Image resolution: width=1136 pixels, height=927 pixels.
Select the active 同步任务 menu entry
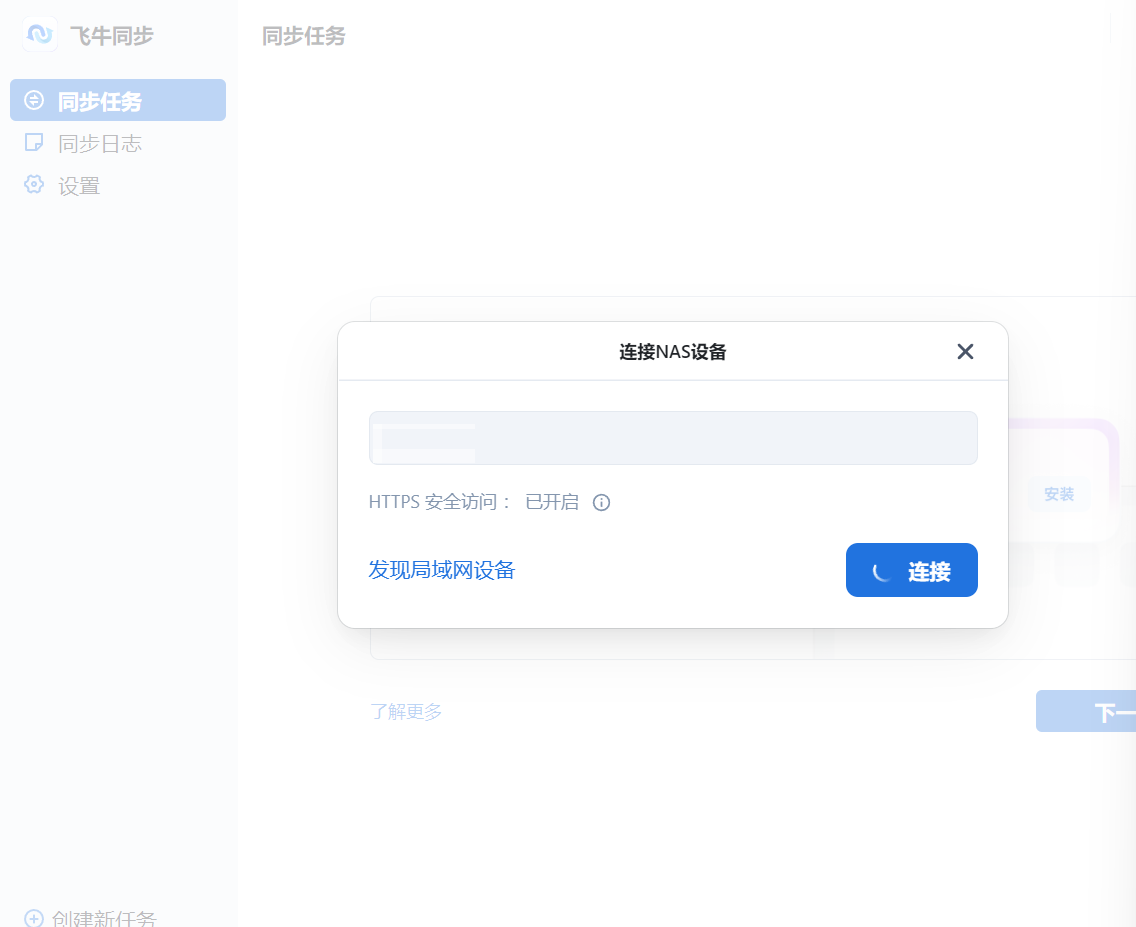point(100,100)
